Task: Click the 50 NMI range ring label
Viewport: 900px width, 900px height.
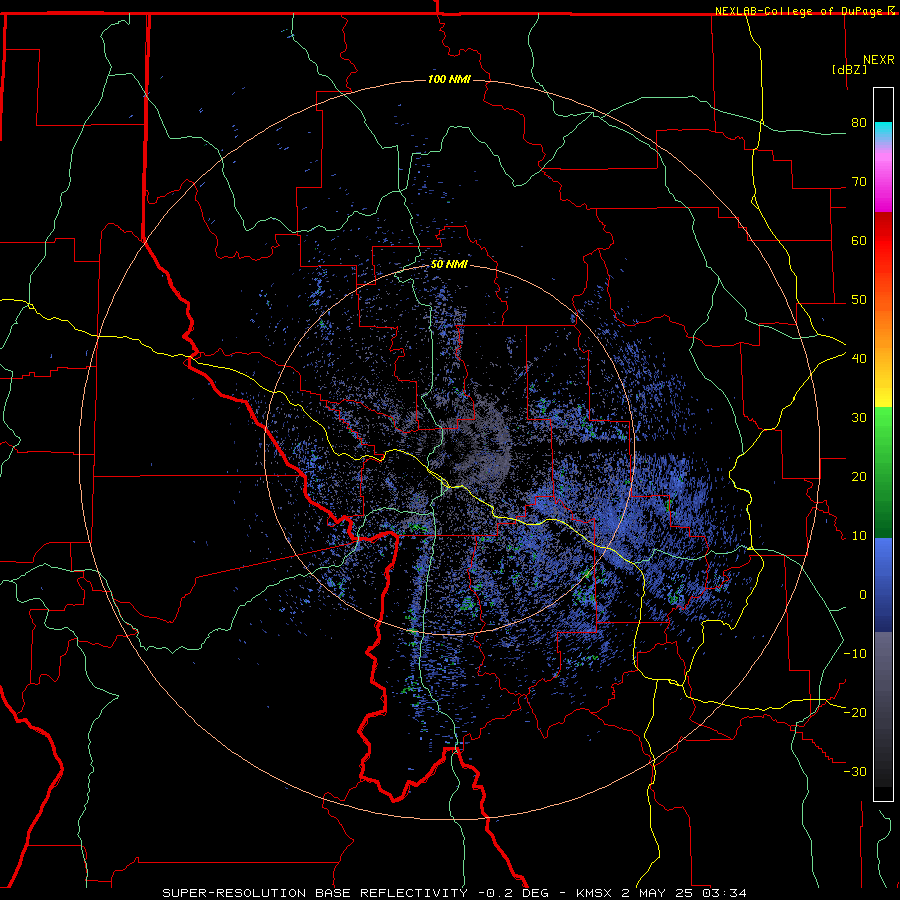Action: pyautogui.click(x=449, y=265)
